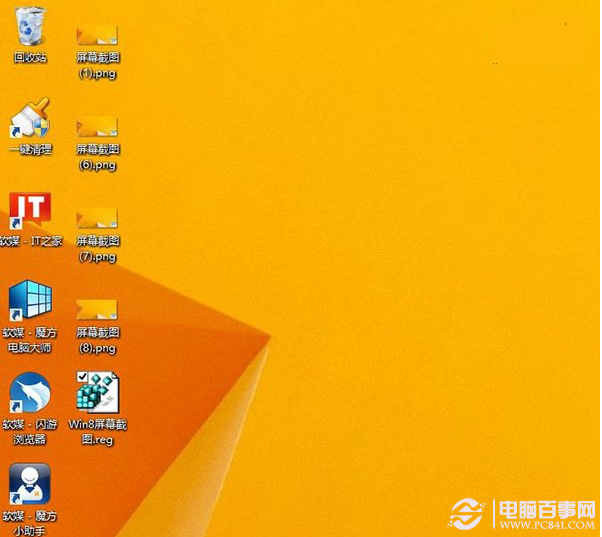Select the Recycle Bin (回收站) icon

30,25
